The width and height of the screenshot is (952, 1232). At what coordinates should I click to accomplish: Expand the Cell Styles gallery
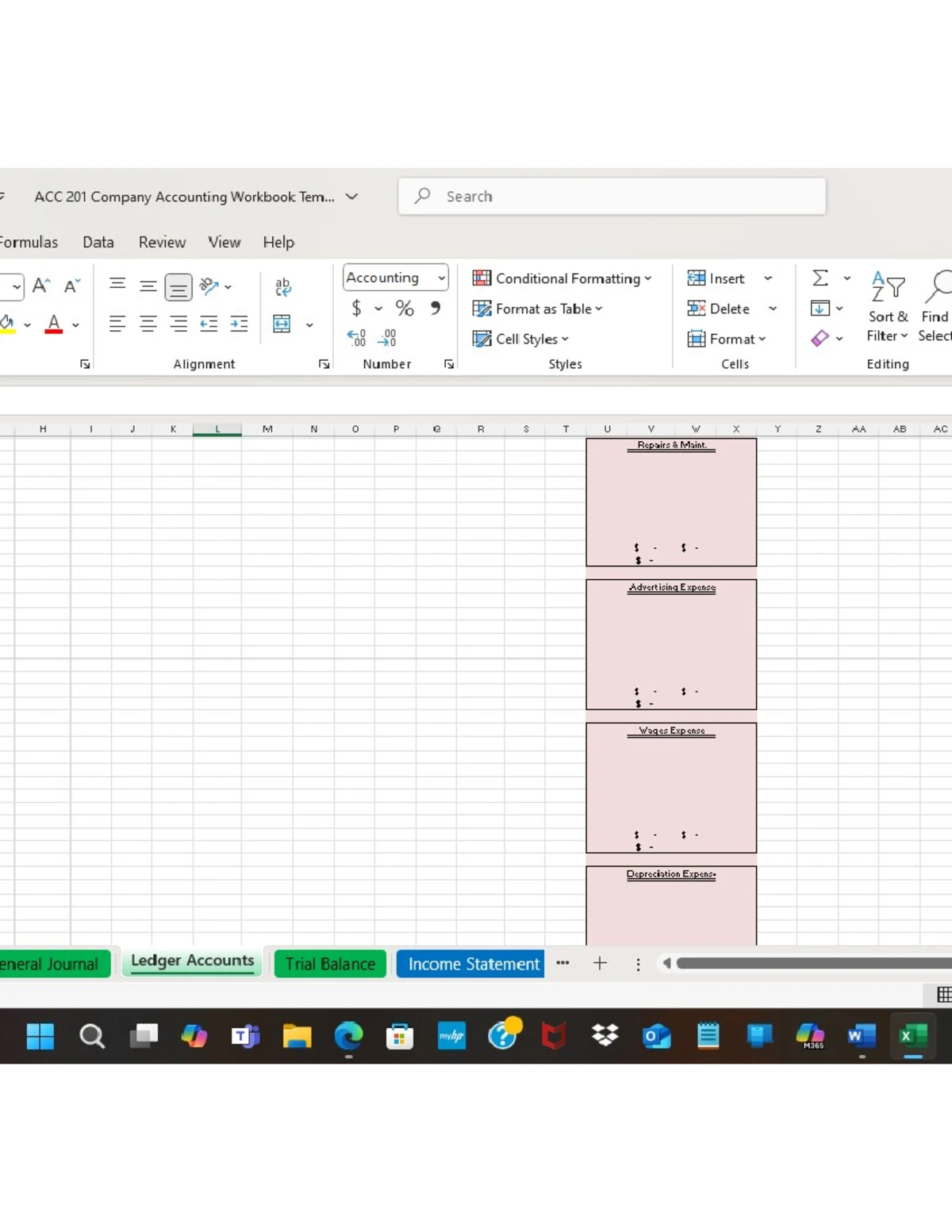(x=521, y=339)
